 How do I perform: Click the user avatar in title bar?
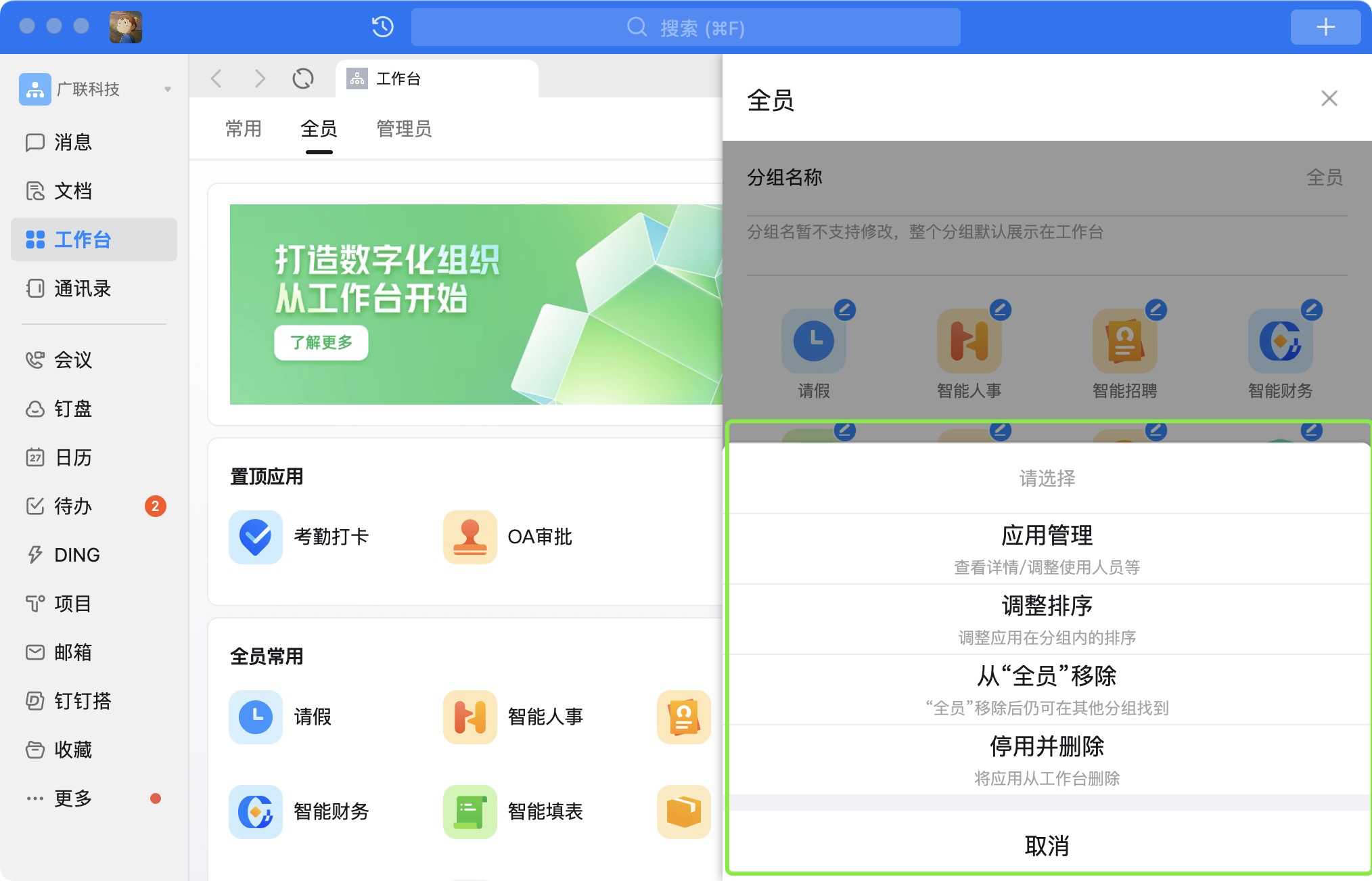point(126,27)
